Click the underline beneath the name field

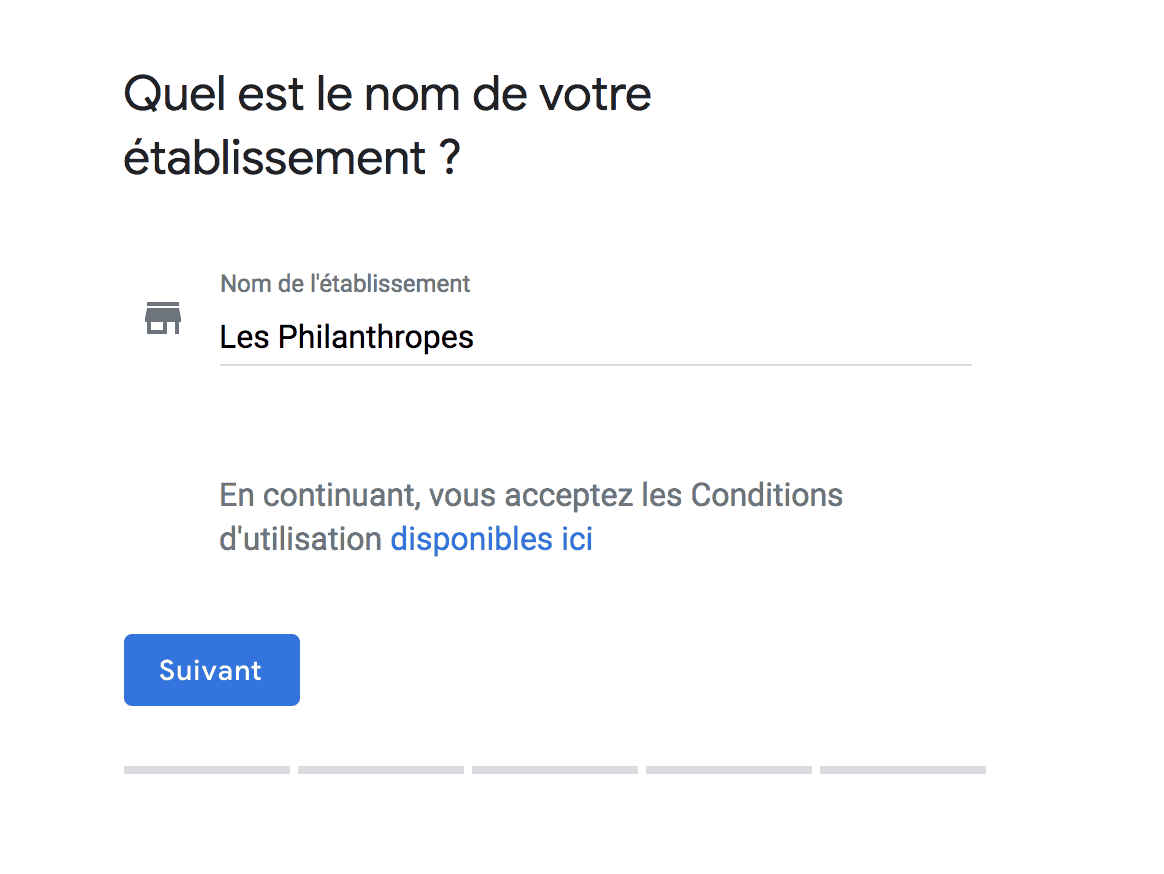point(595,365)
